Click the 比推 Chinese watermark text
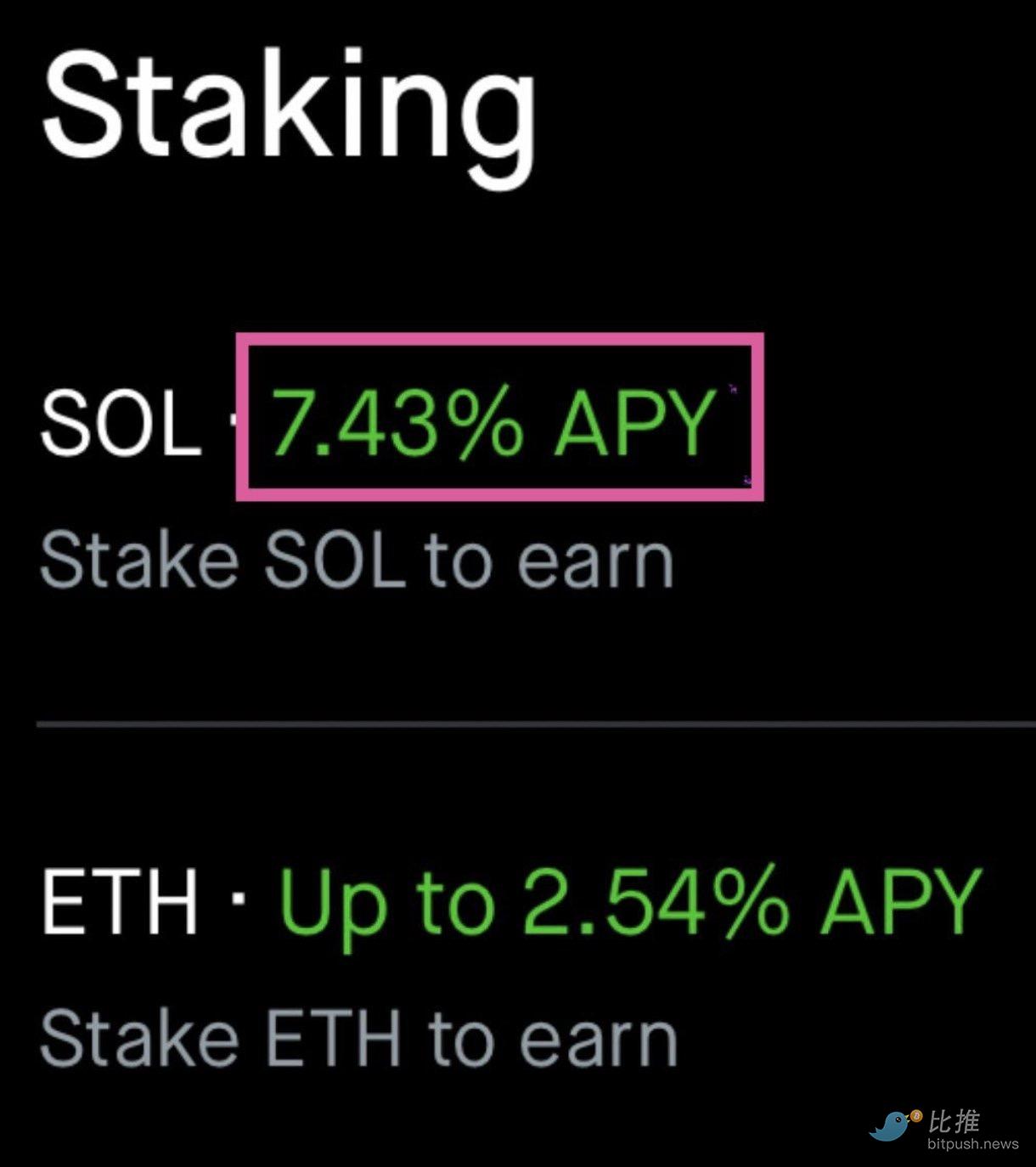The height and width of the screenshot is (1167, 1036). tap(955, 1121)
